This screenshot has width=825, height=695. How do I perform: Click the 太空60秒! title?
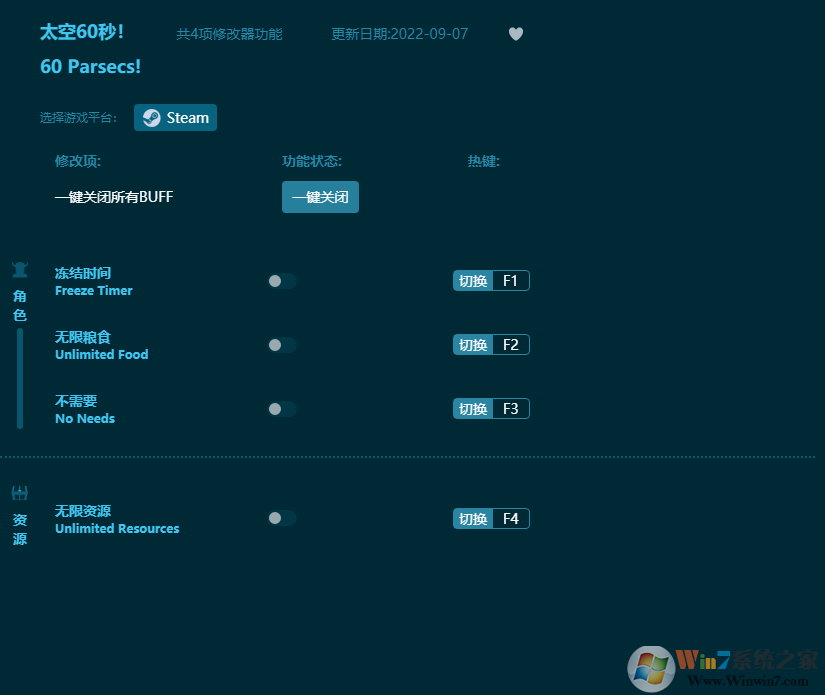pos(82,32)
